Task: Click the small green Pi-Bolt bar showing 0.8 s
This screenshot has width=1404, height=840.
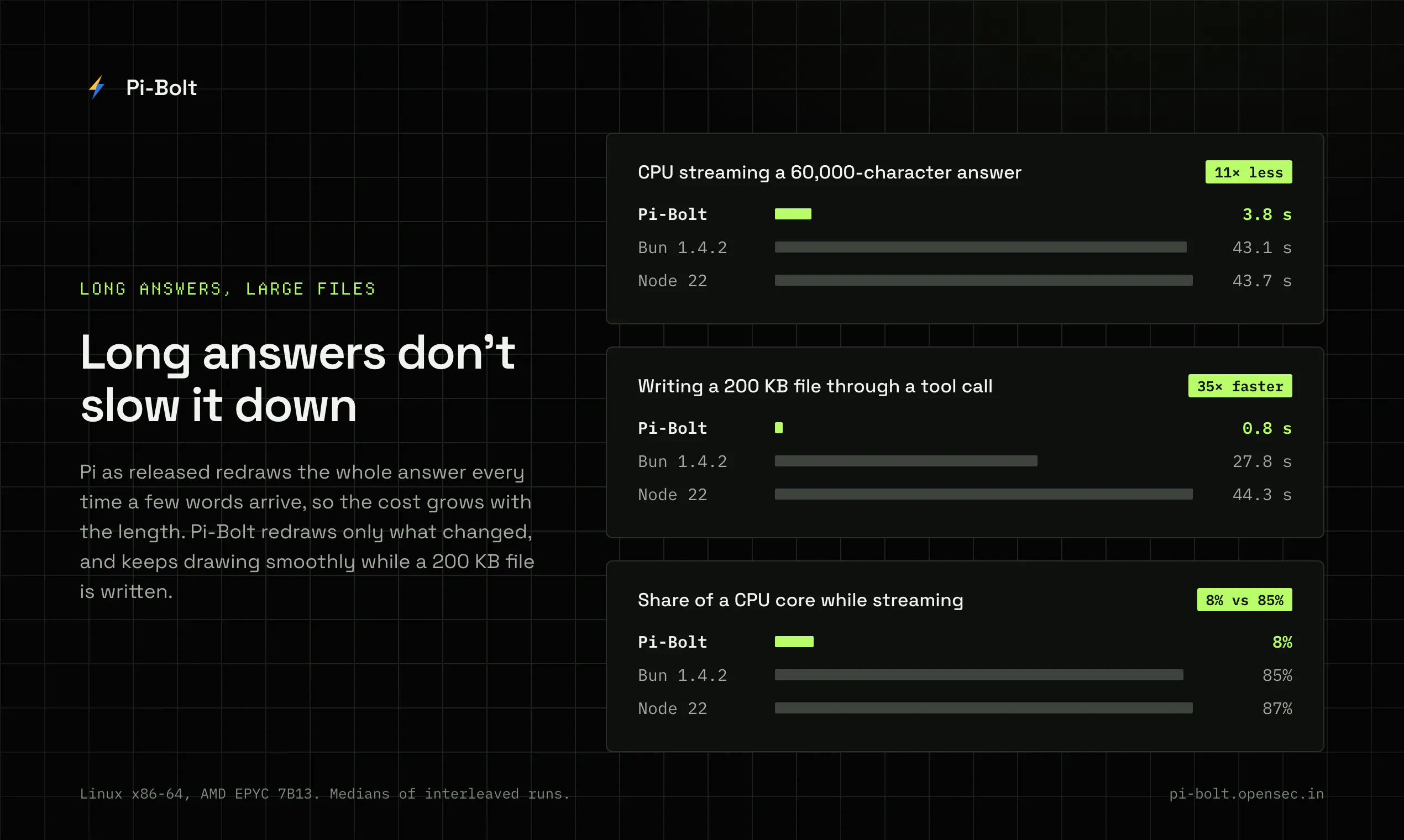Action: 778,428
